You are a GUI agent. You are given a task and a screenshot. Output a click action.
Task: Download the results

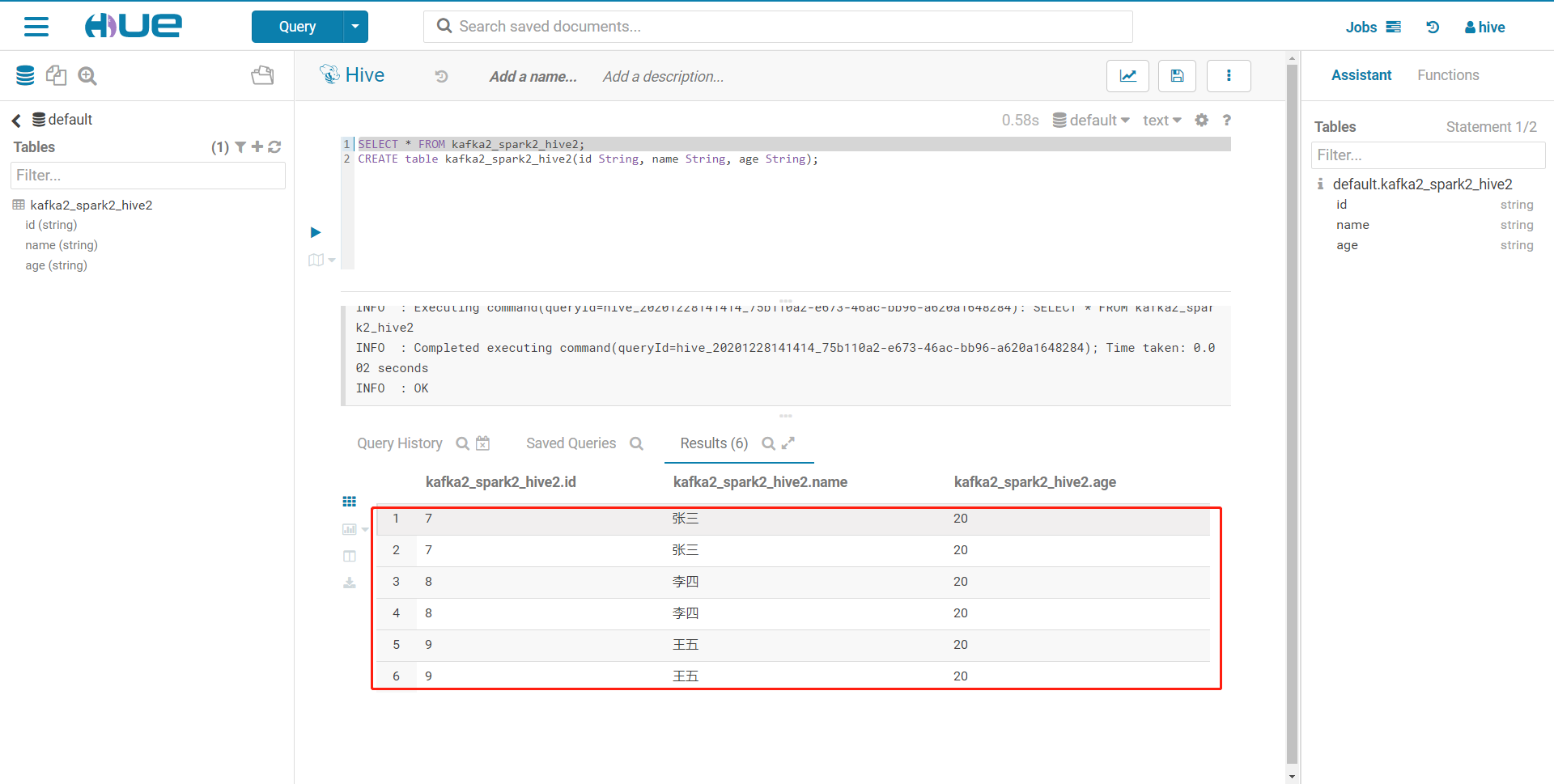click(350, 583)
